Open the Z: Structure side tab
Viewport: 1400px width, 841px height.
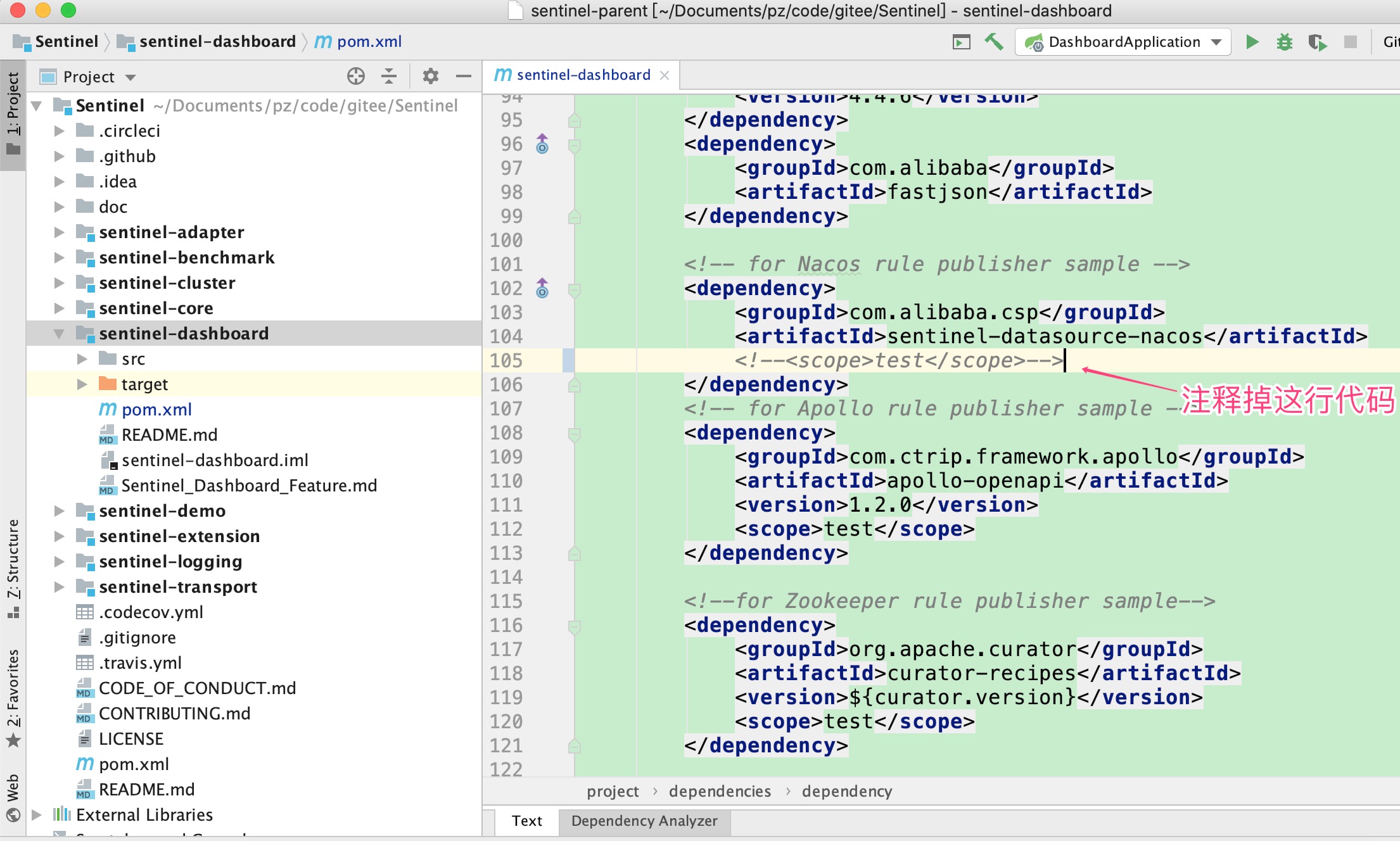[x=13, y=568]
